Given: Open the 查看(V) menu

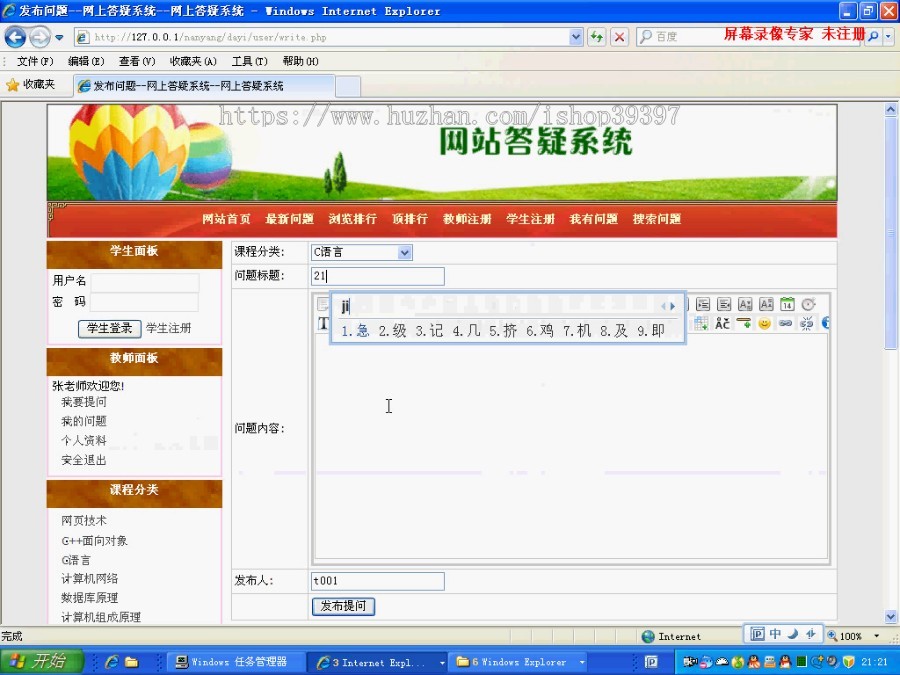Looking at the screenshot, I should 137,61.
